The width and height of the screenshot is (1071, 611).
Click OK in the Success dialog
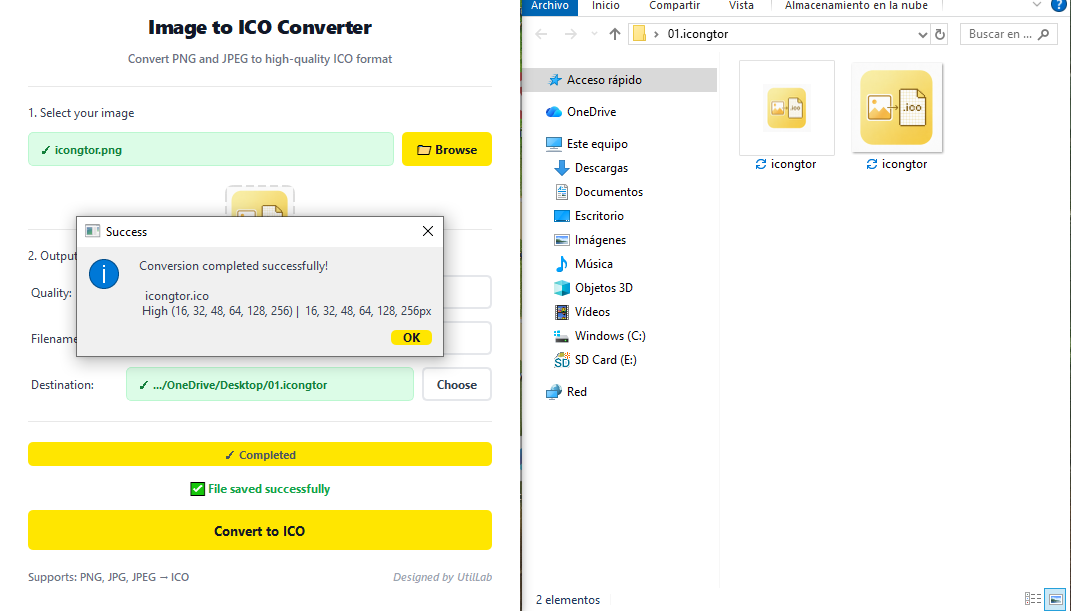point(411,337)
